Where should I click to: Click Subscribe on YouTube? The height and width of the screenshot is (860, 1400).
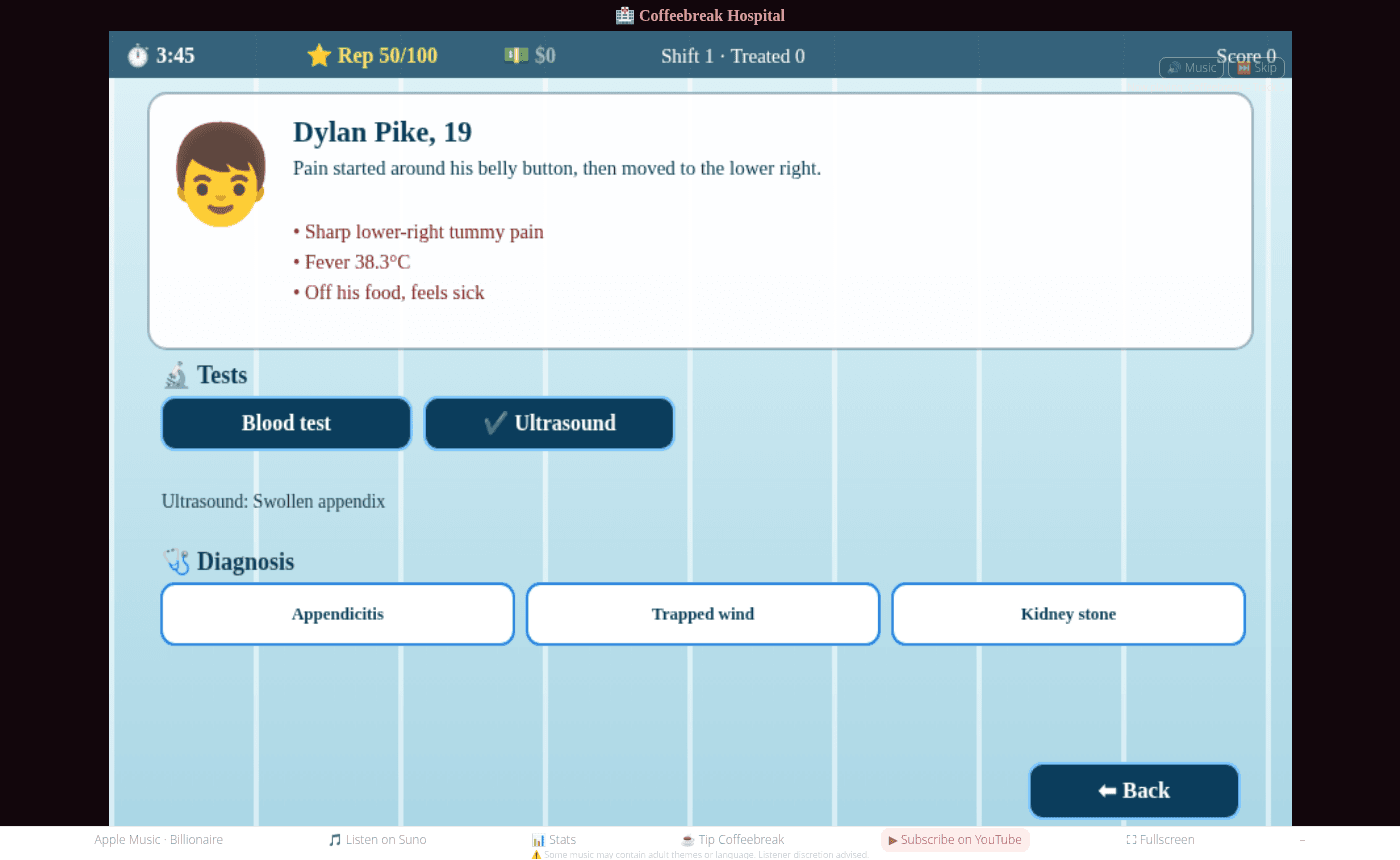(x=955, y=840)
